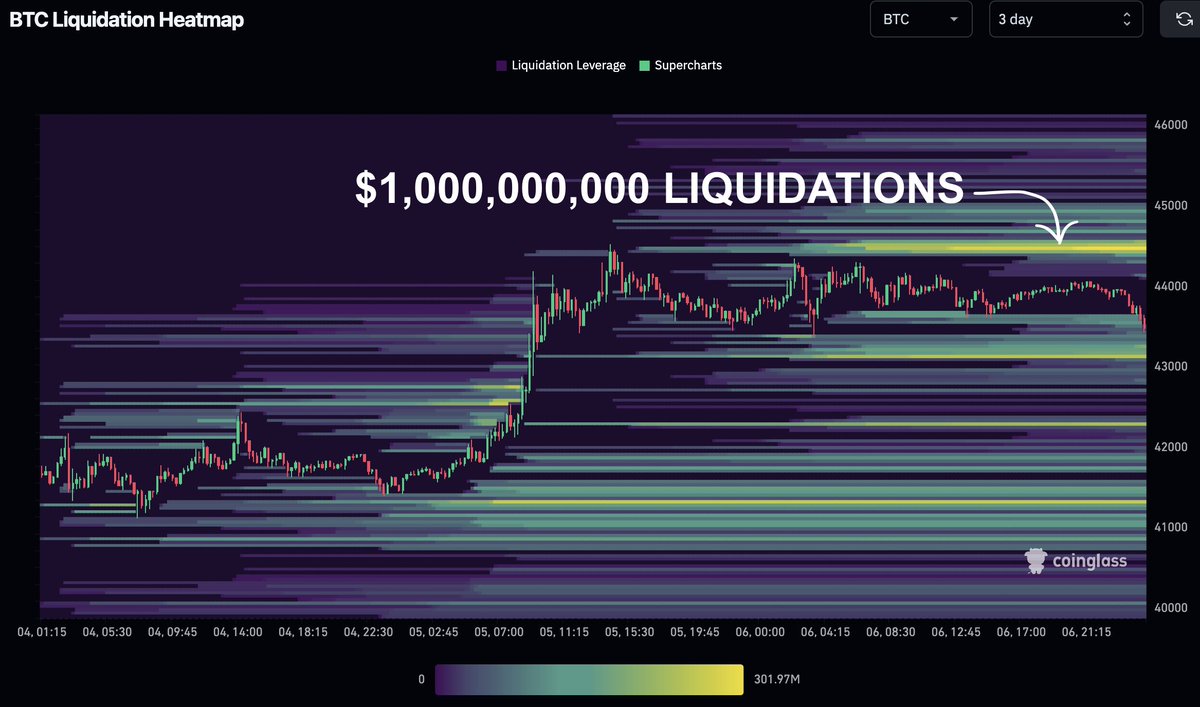Image resolution: width=1200 pixels, height=707 pixels.
Task: Click the 05, 19:45 time axis label
Action: point(694,632)
